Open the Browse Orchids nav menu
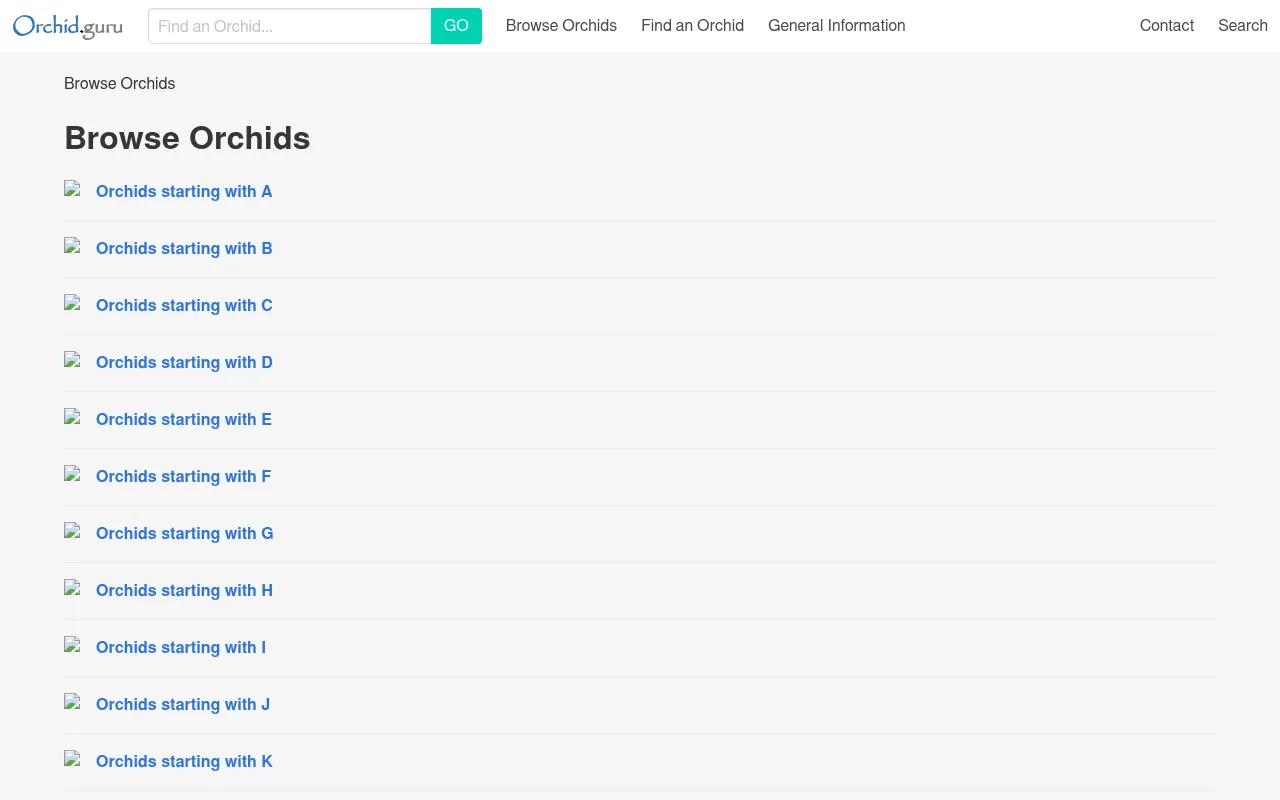This screenshot has width=1280, height=800. [561, 26]
